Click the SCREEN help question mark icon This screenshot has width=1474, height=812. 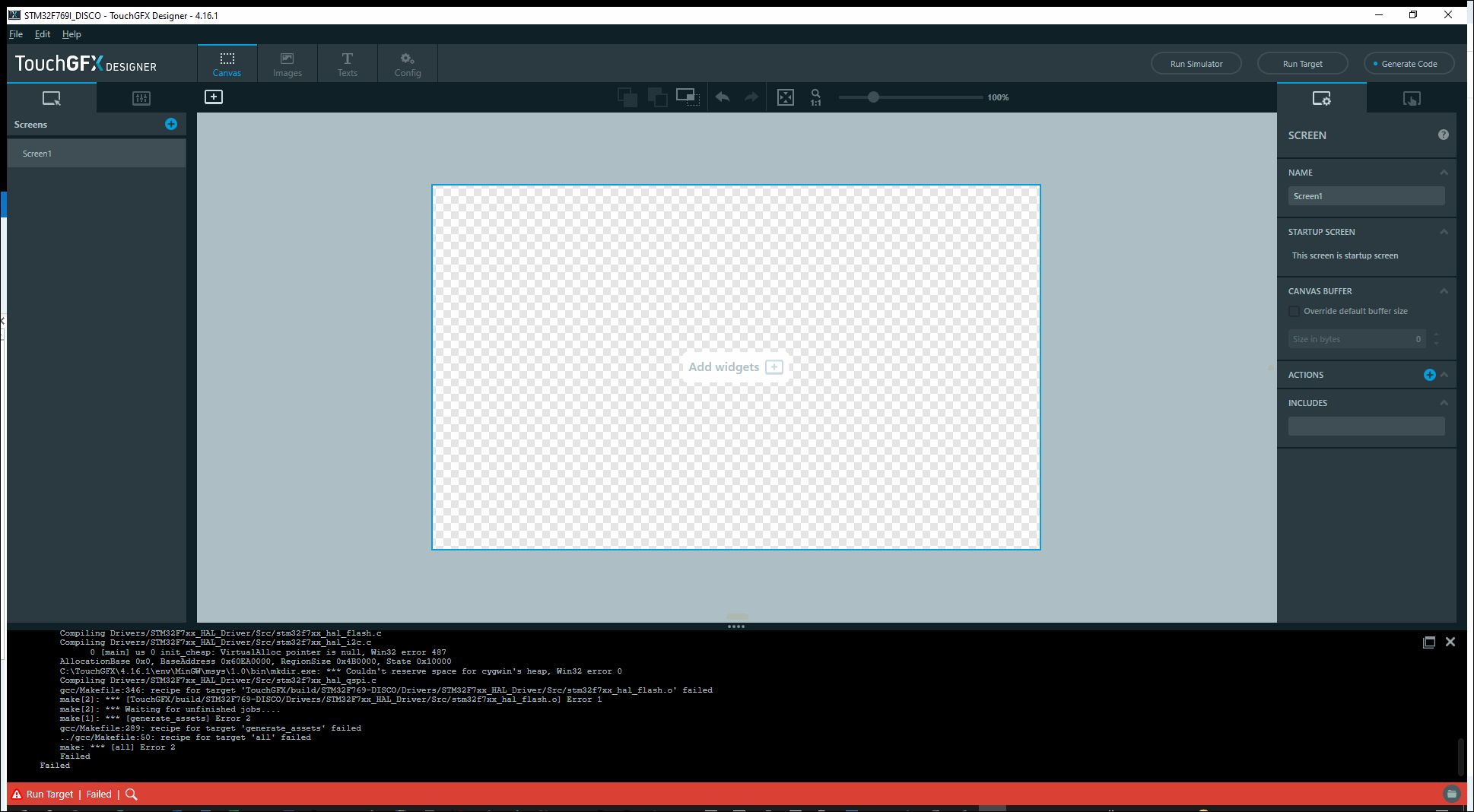coord(1444,135)
